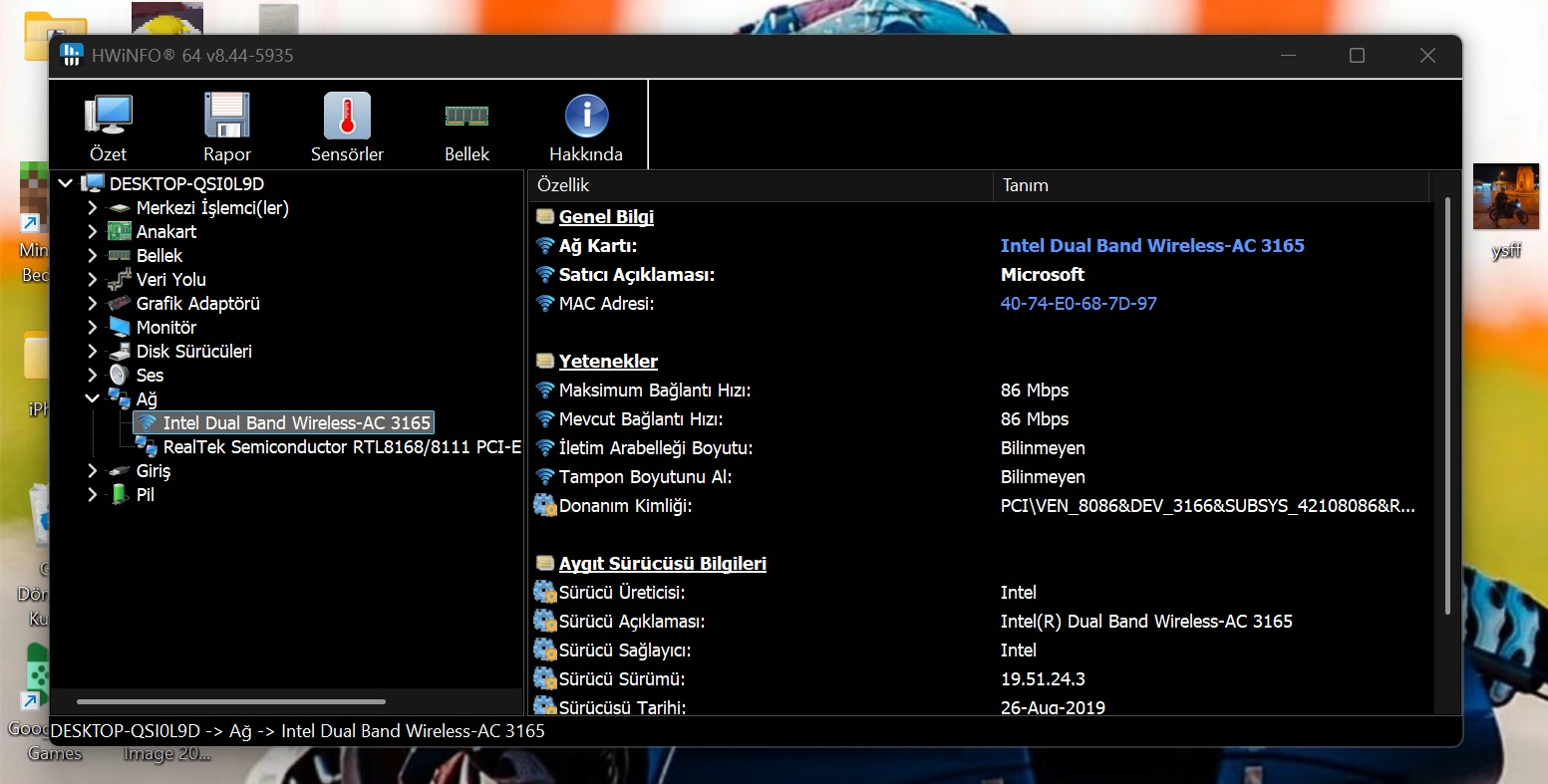Click the Genel Bilgi section heading
The height and width of the screenshot is (784, 1548).
point(606,217)
